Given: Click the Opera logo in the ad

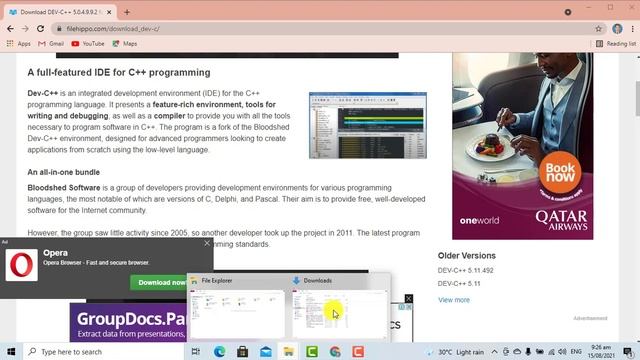Looking at the screenshot, I should [x=22, y=265].
